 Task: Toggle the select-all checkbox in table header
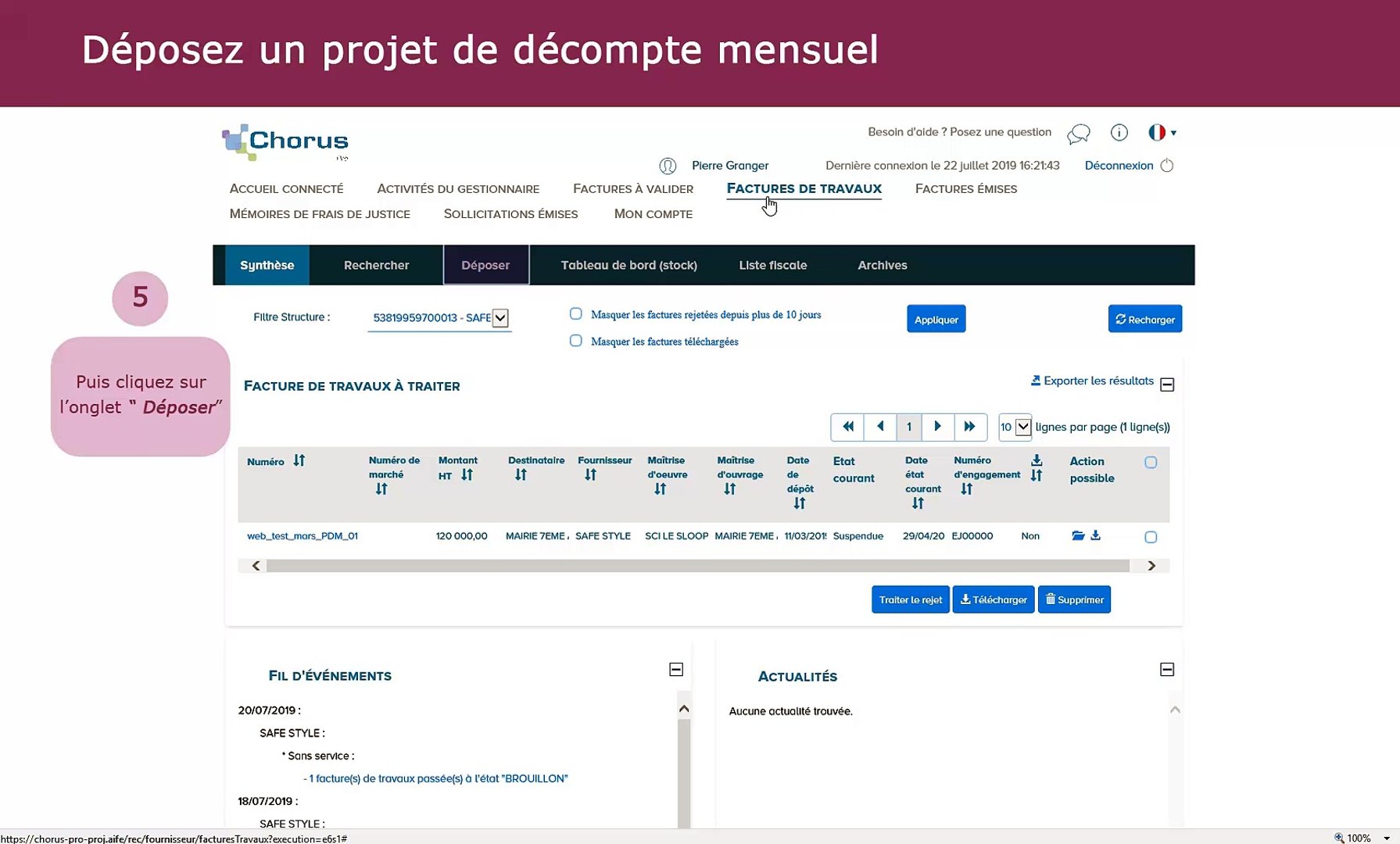pyautogui.click(x=1151, y=462)
